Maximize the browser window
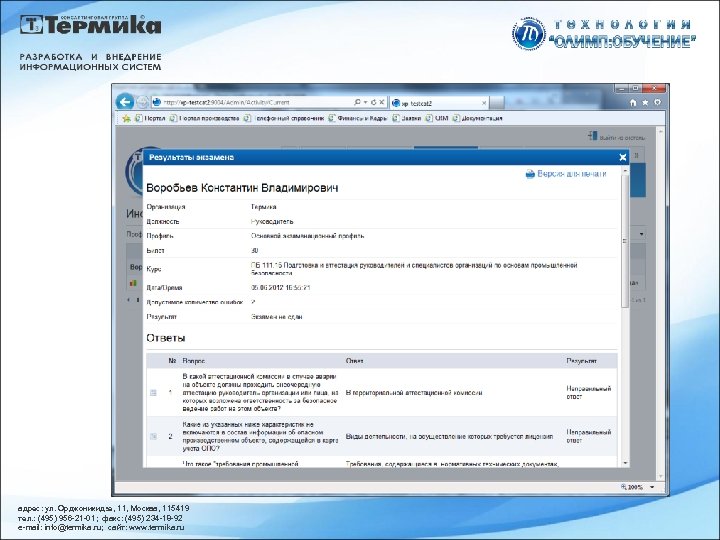Screen dimensions: 720x540 tap(636, 88)
